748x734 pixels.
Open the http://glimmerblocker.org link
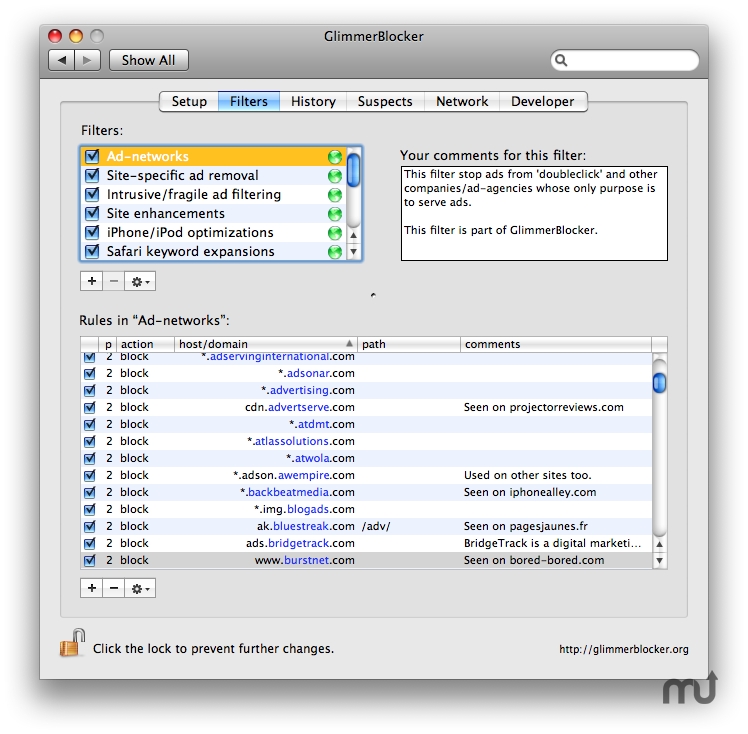(623, 649)
